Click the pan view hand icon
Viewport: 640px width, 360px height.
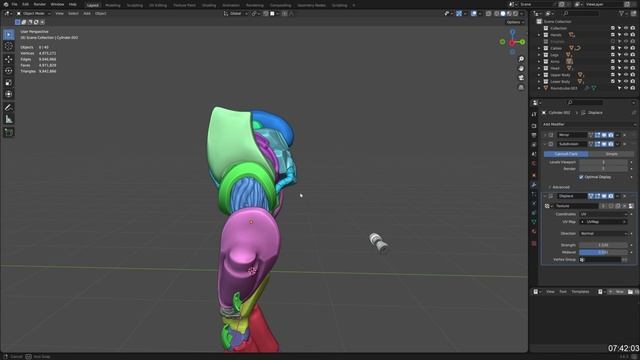521,69
